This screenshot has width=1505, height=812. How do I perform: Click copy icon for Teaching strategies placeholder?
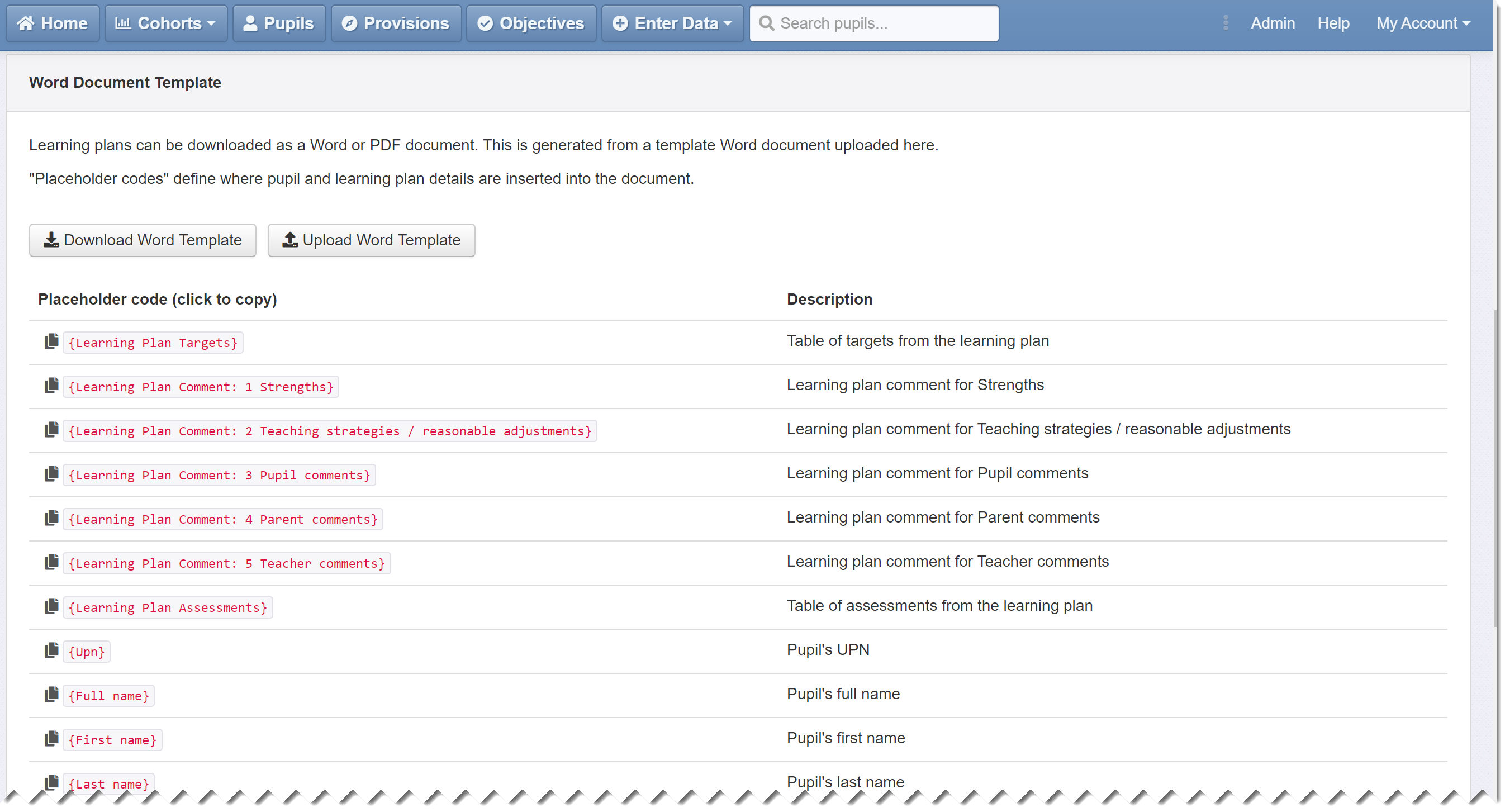(x=51, y=429)
